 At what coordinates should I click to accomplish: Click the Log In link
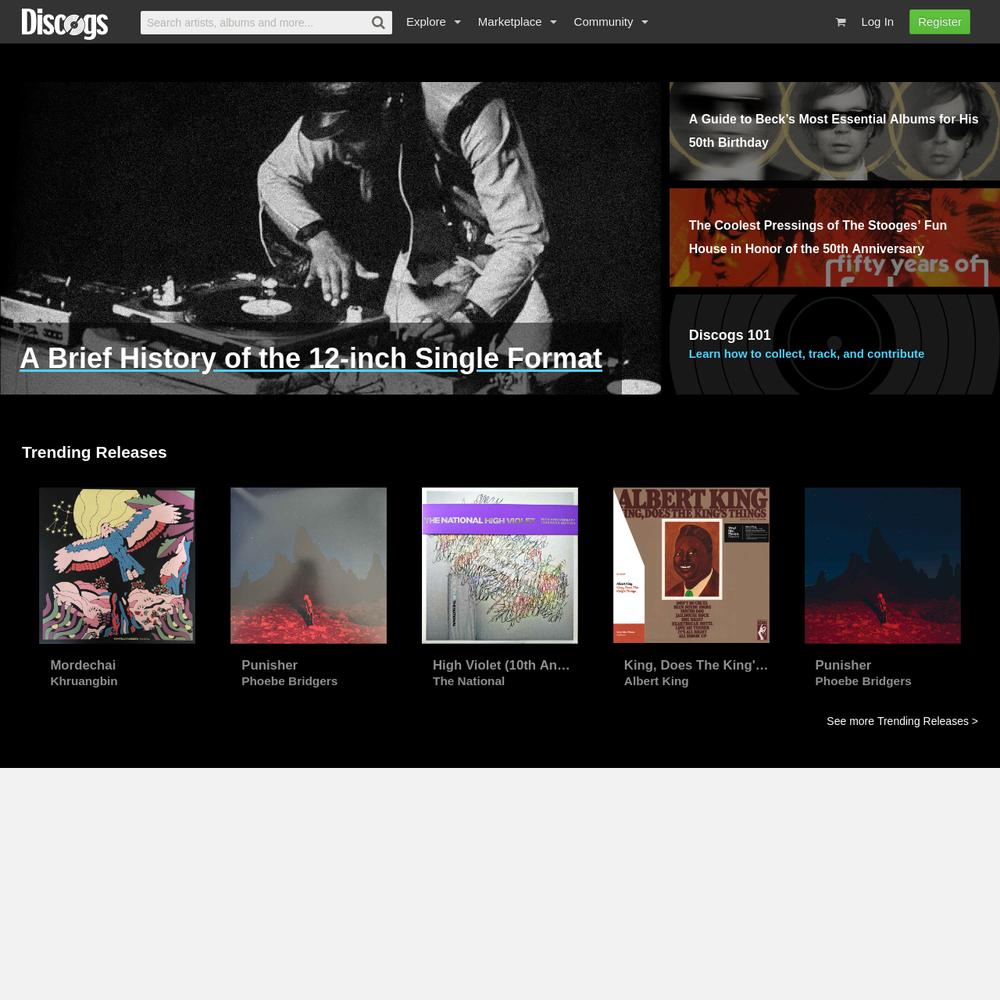coord(877,22)
